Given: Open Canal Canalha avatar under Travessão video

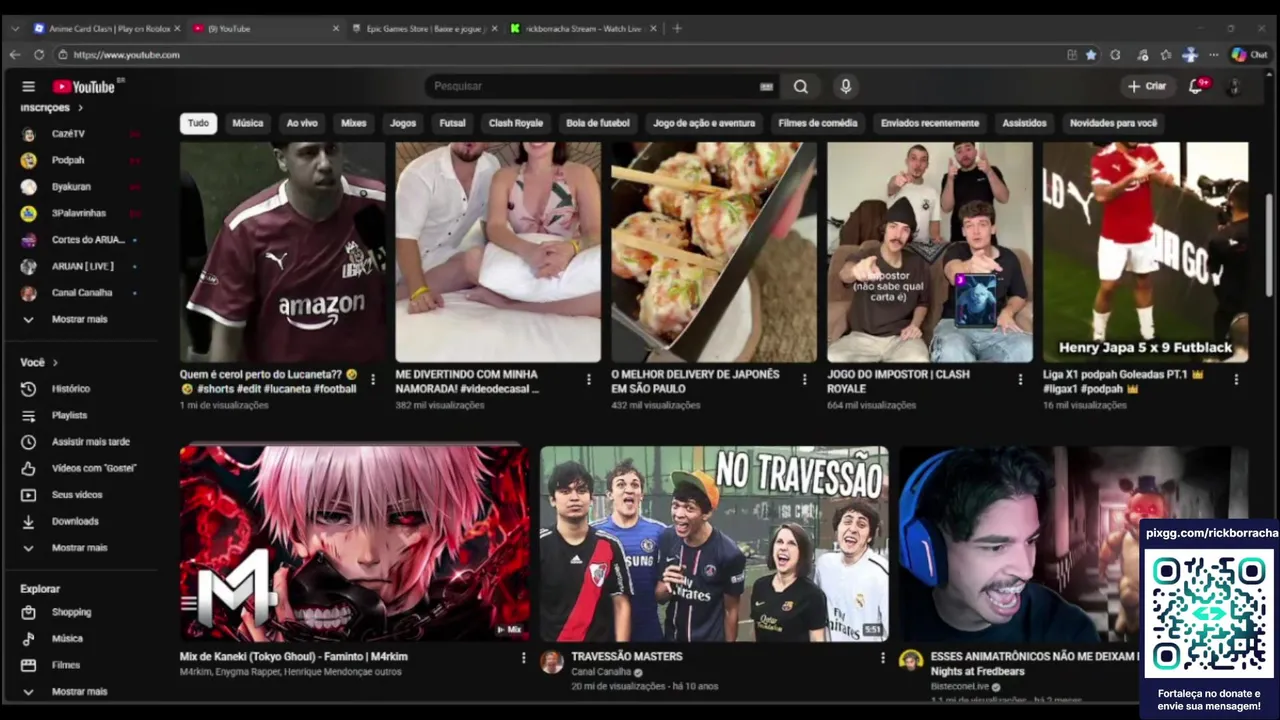Looking at the screenshot, I should [551, 661].
